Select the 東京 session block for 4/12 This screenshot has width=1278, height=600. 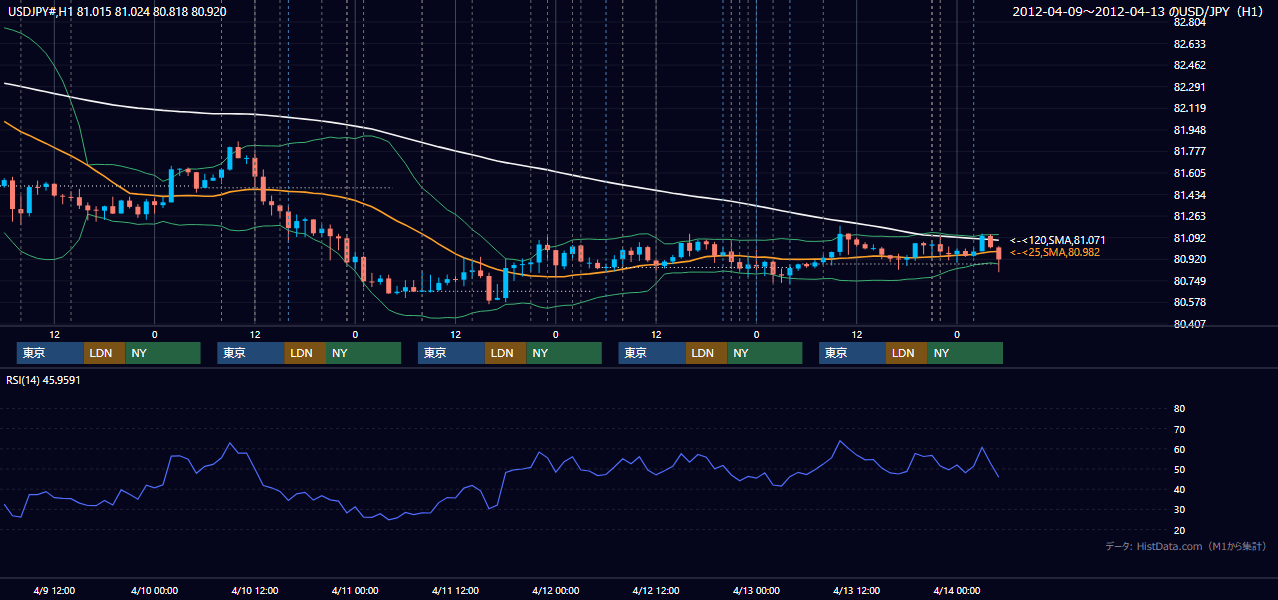click(x=652, y=353)
